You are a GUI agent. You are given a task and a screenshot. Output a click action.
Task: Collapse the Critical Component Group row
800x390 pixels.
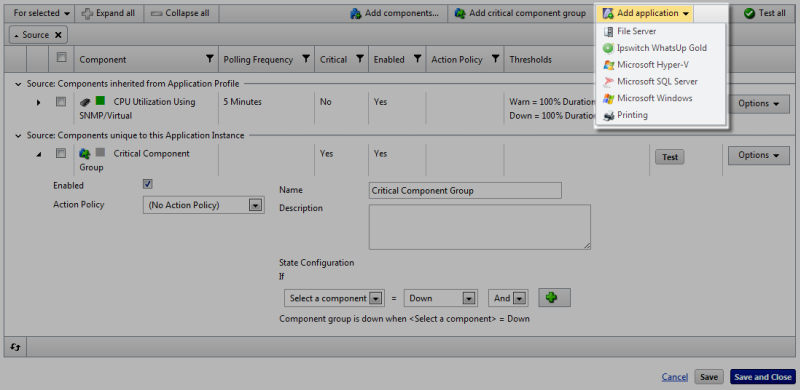(39, 155)
